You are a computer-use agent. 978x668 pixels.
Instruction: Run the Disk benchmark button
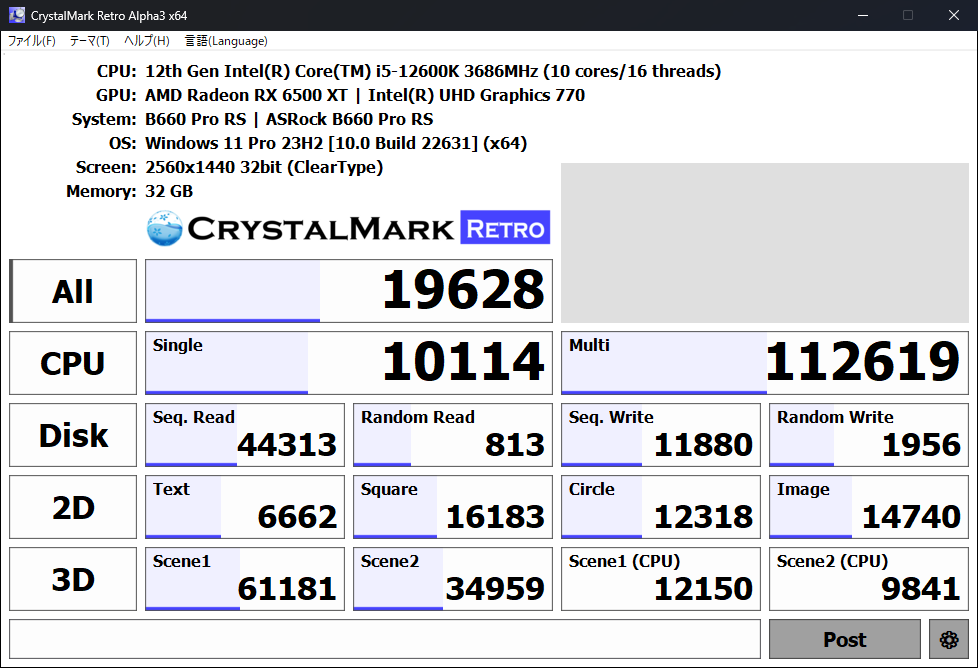73,435
